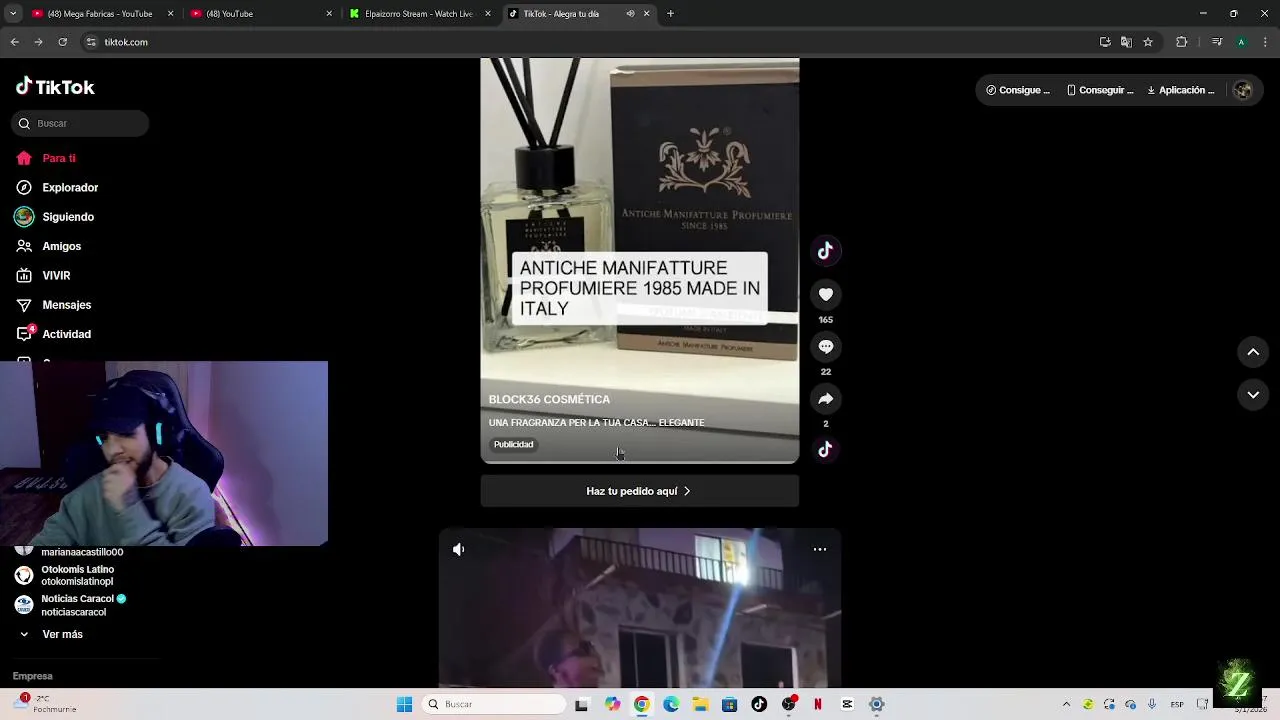Open advertiser TikTok profile icon above like
Viewport: 1280px width, 720px height.
coord(826,251)
